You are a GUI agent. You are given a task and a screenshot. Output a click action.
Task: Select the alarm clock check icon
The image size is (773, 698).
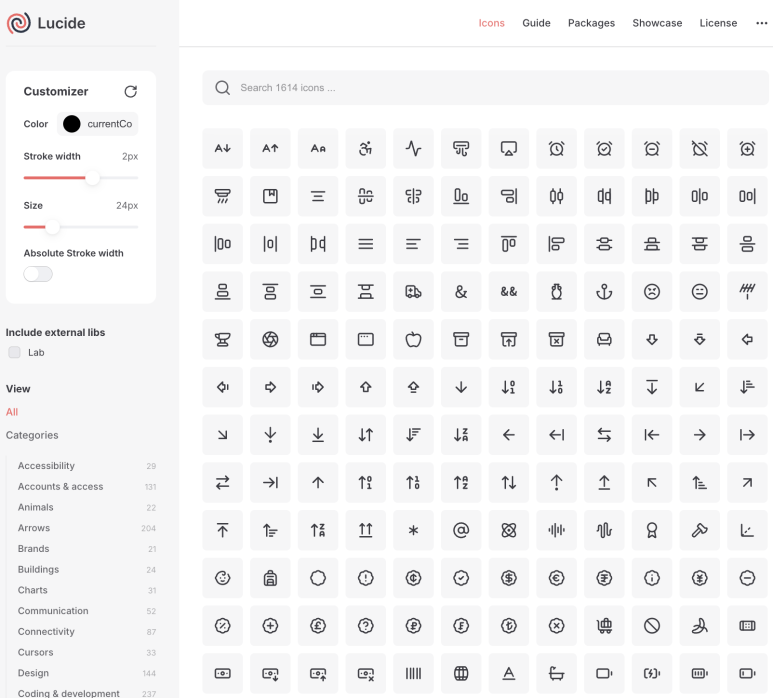pos(604,148)
